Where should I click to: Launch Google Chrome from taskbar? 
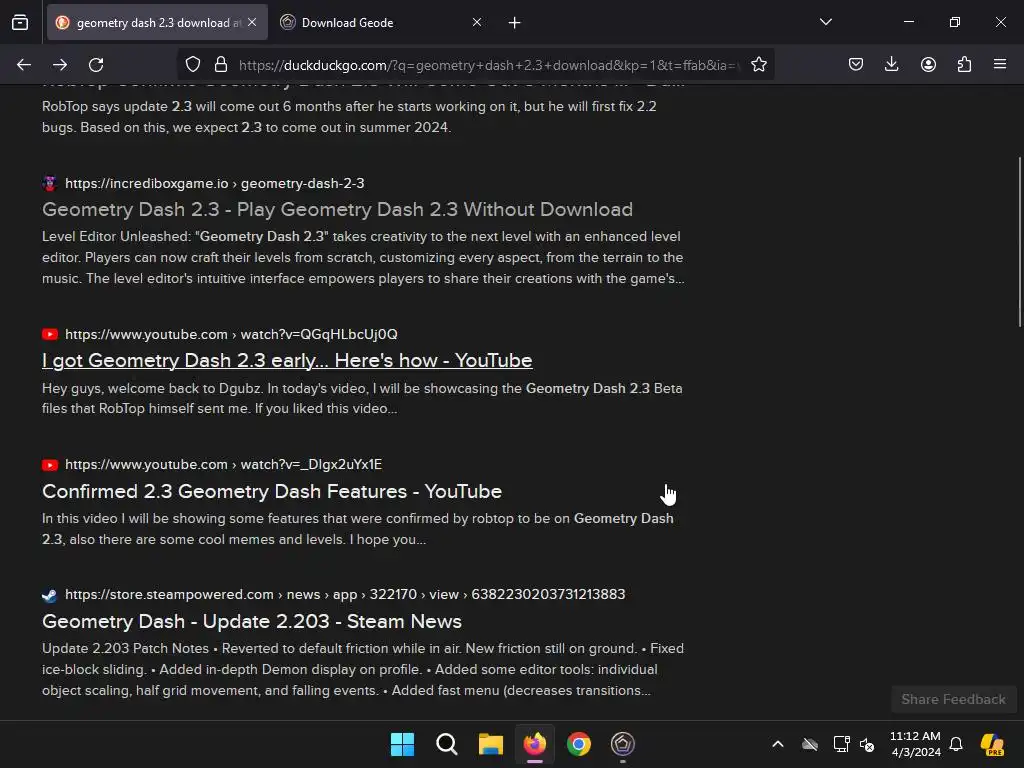click(579, 744)
